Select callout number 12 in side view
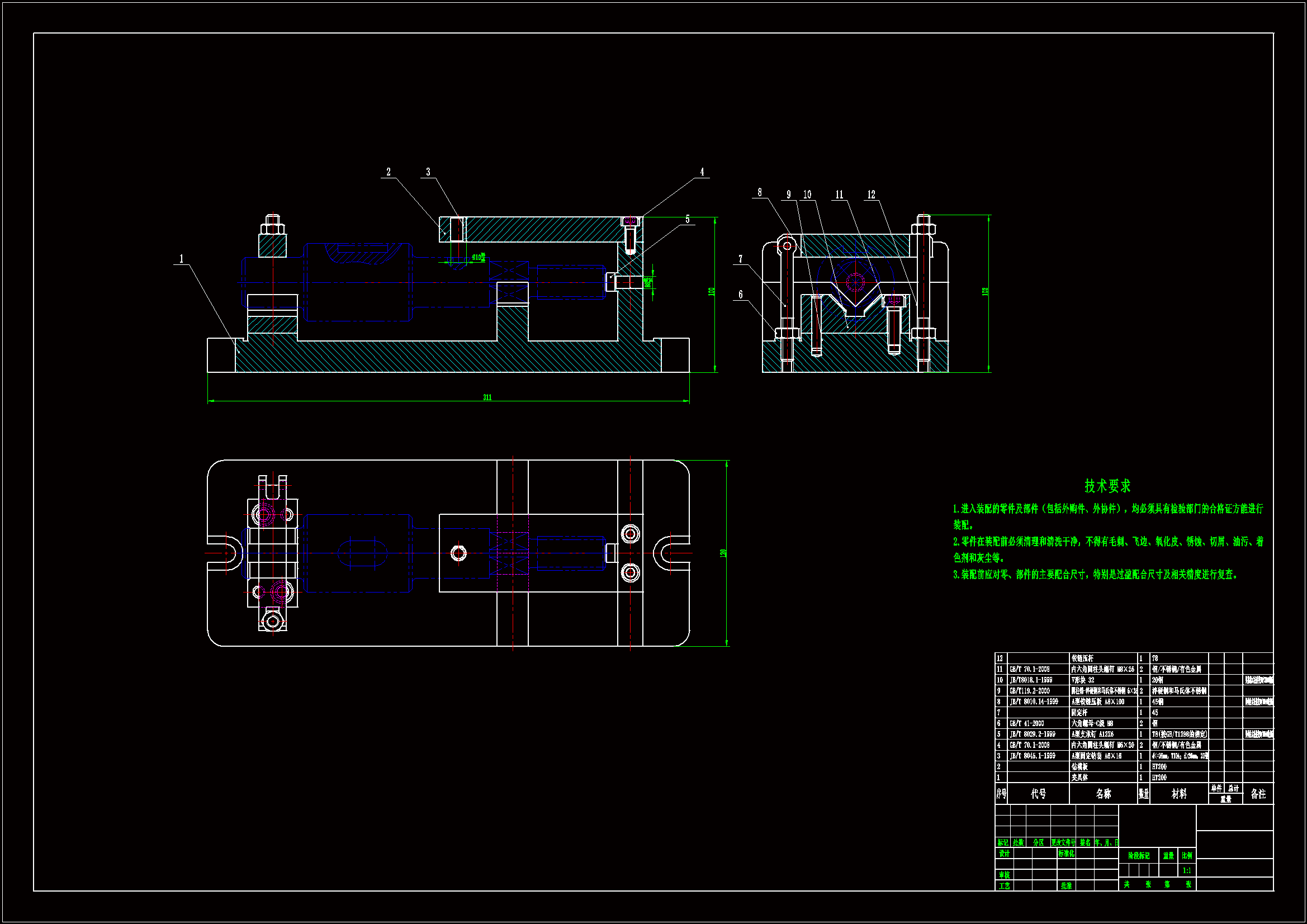Image resolution: width=1307 pixels, height=924 pixels. tap(871, 195)
